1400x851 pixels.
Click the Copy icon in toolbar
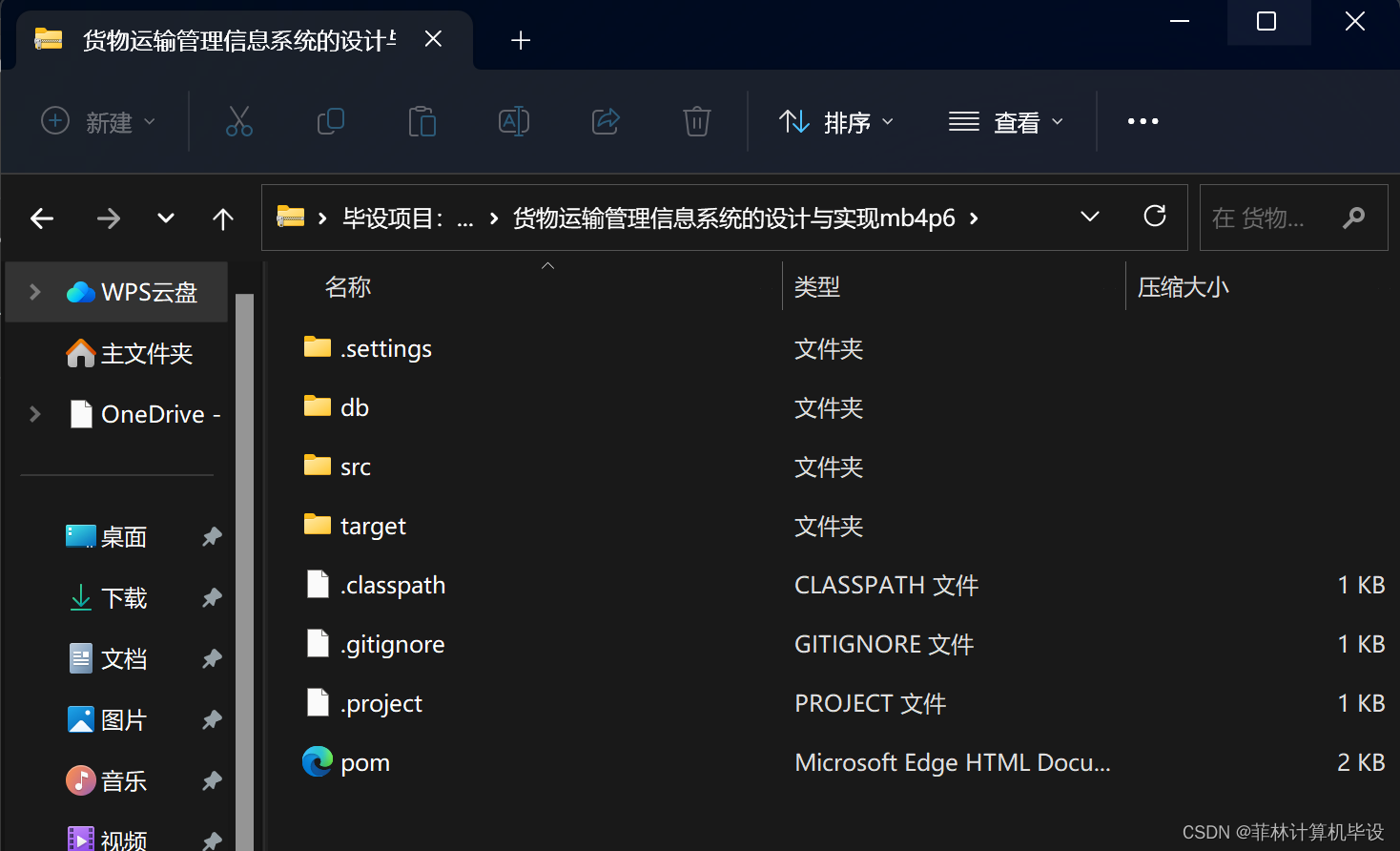(x=330, y=122)
